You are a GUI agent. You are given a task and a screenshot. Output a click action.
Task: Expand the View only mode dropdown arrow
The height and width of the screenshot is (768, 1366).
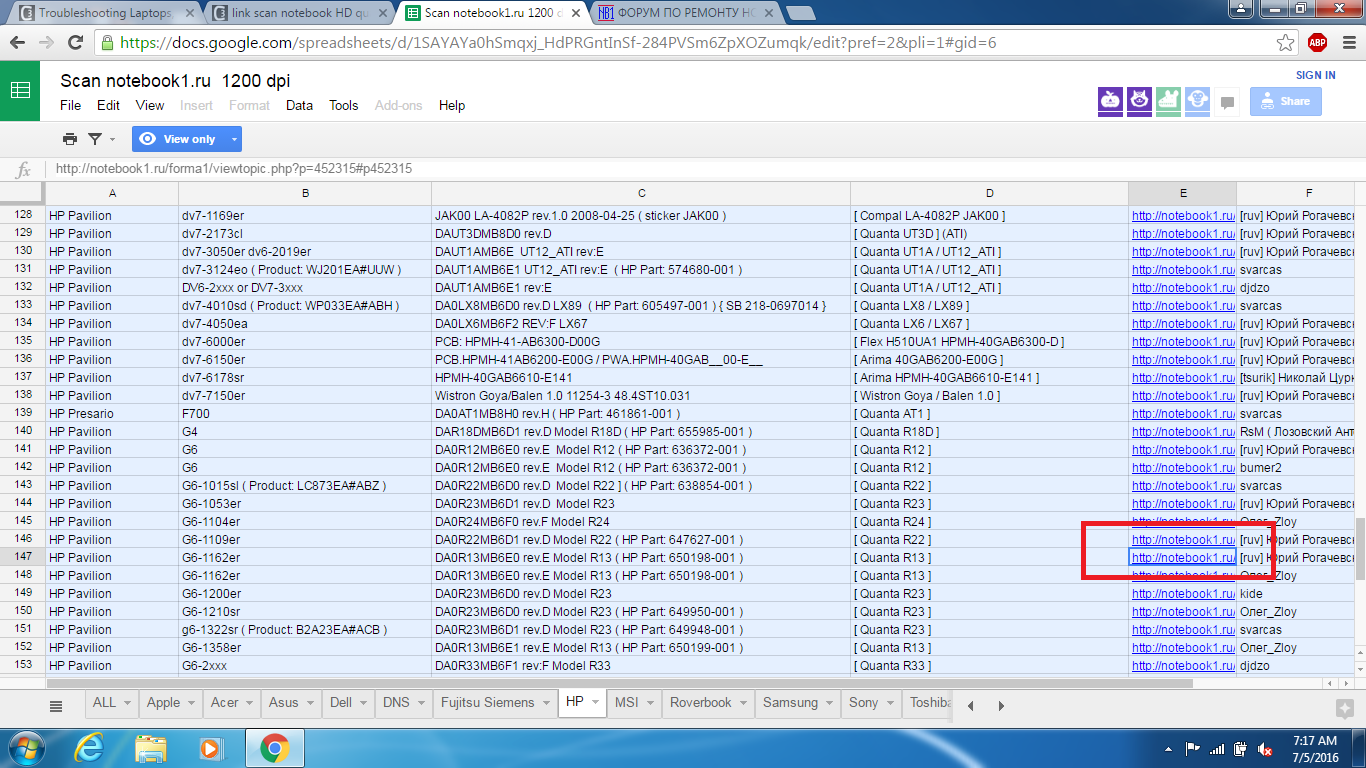[x=233, y=140]
